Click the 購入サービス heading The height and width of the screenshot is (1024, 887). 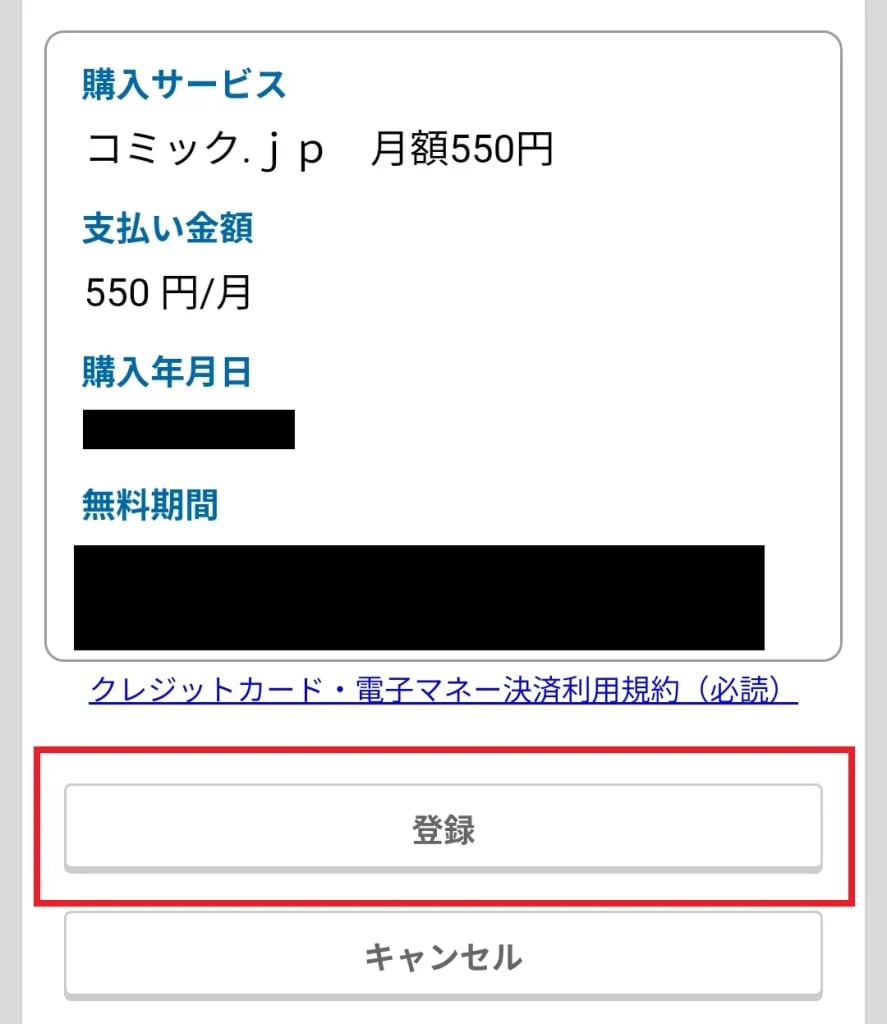[184, 84]
